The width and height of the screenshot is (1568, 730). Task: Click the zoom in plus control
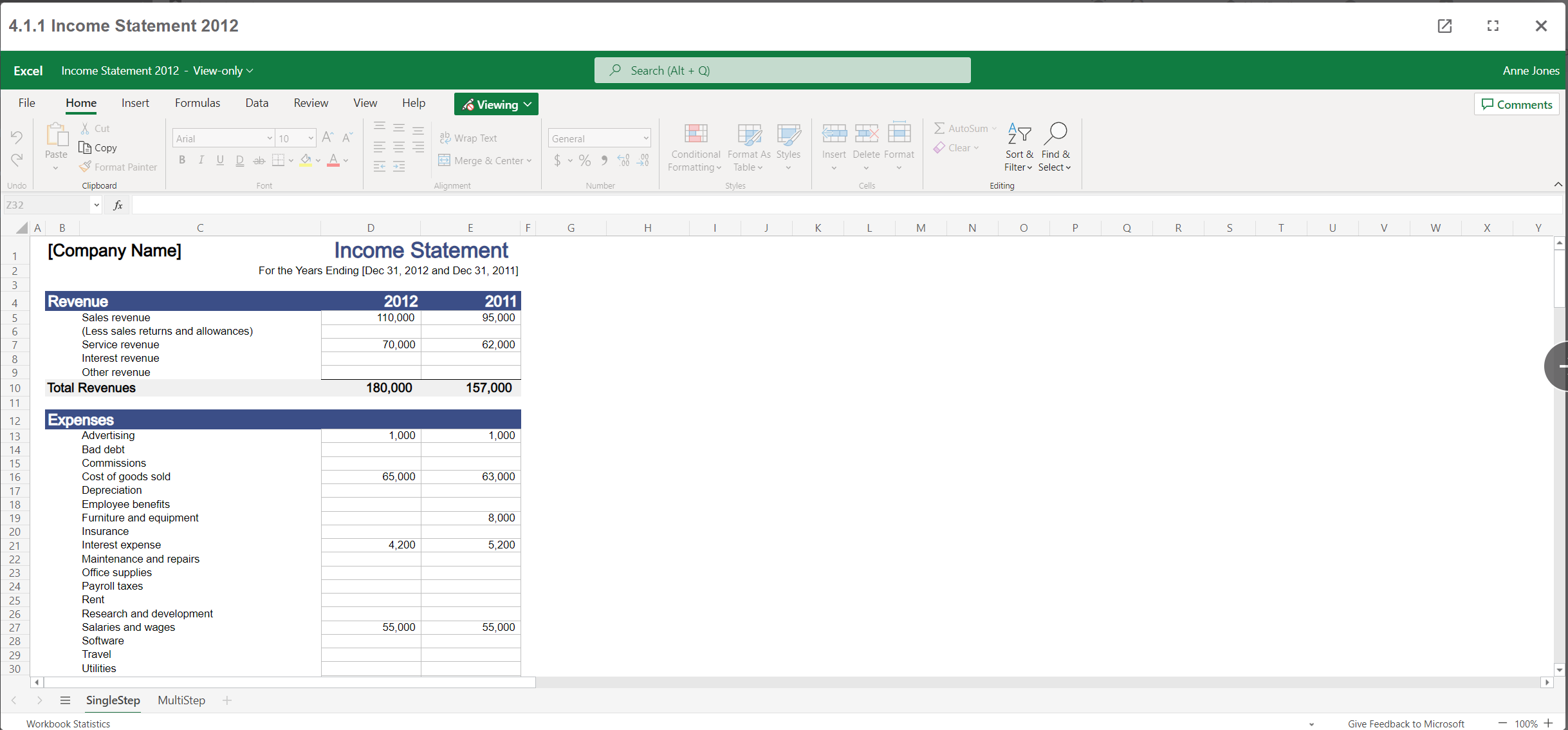pyautogui.click(x=1549, y=723)
